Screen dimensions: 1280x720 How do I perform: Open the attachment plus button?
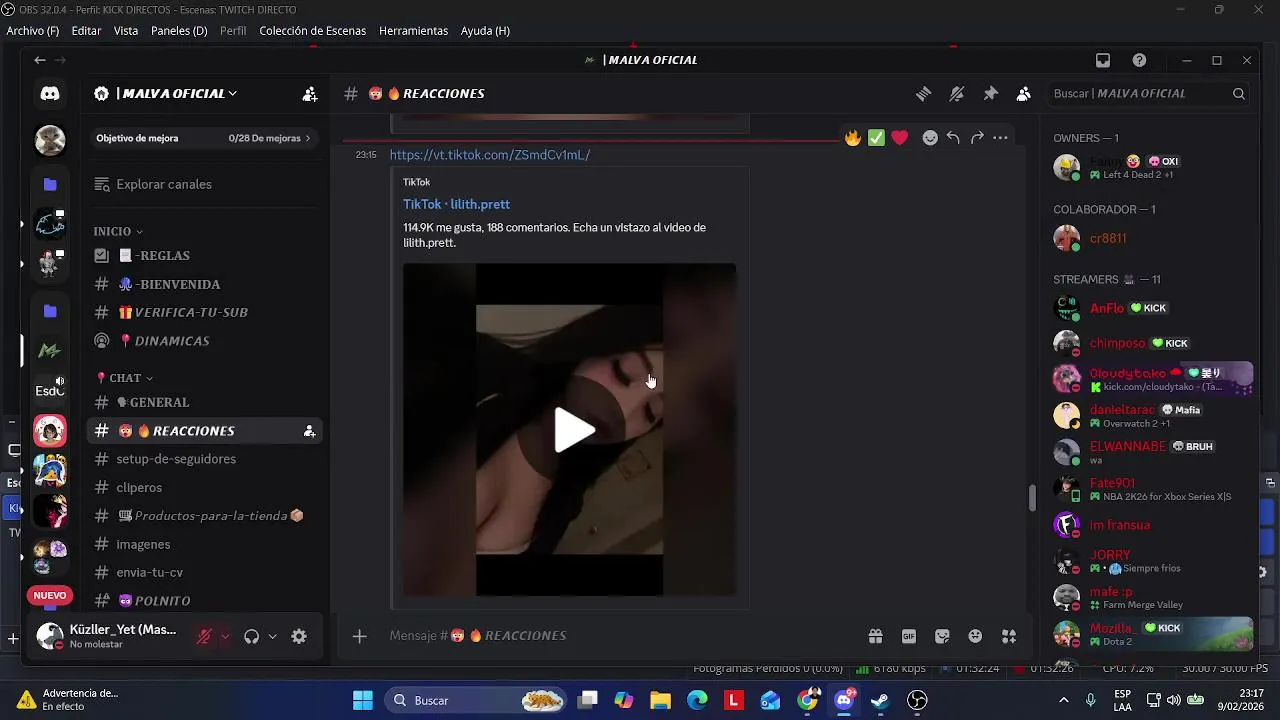(360, 636)
